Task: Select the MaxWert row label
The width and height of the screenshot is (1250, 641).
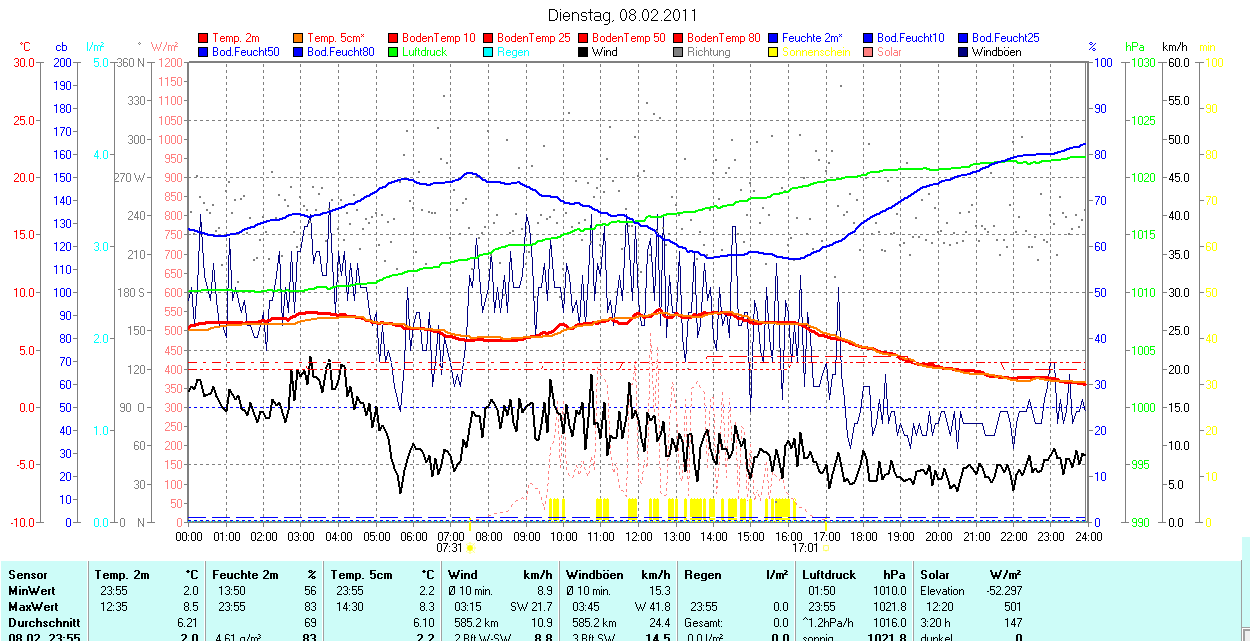Action: tap(32, 607)
